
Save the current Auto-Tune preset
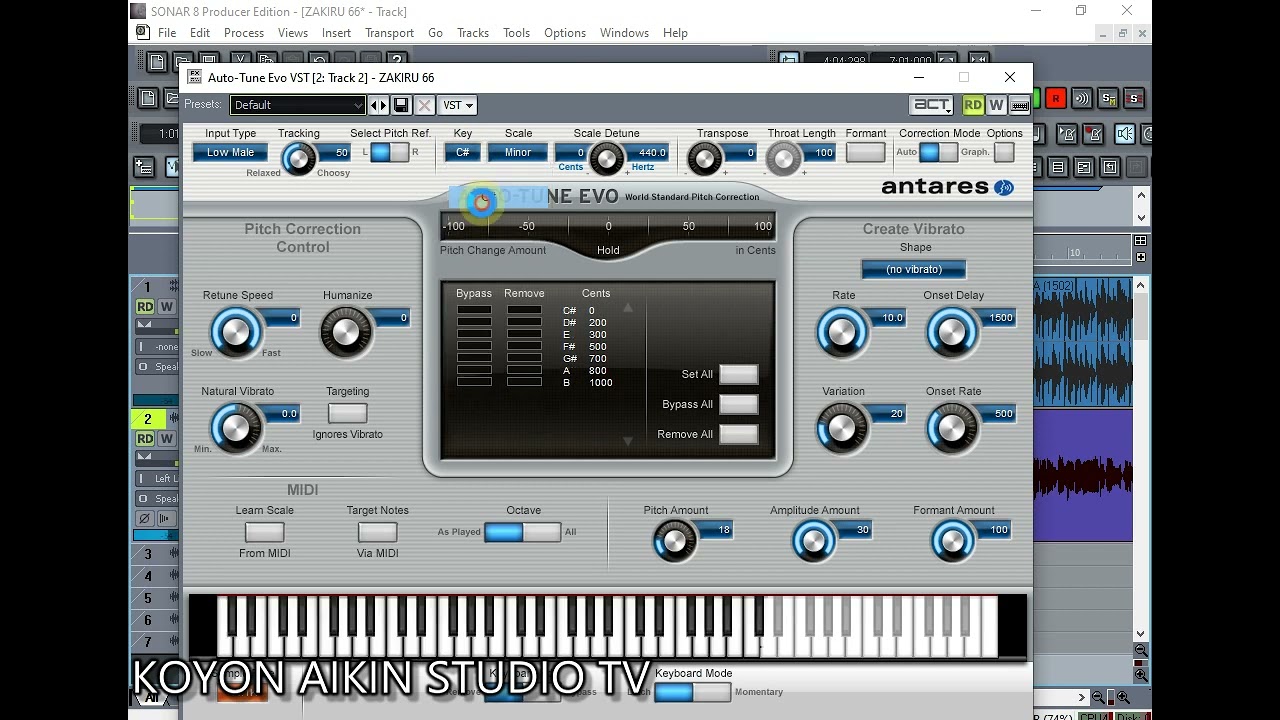tap(401, 105)
